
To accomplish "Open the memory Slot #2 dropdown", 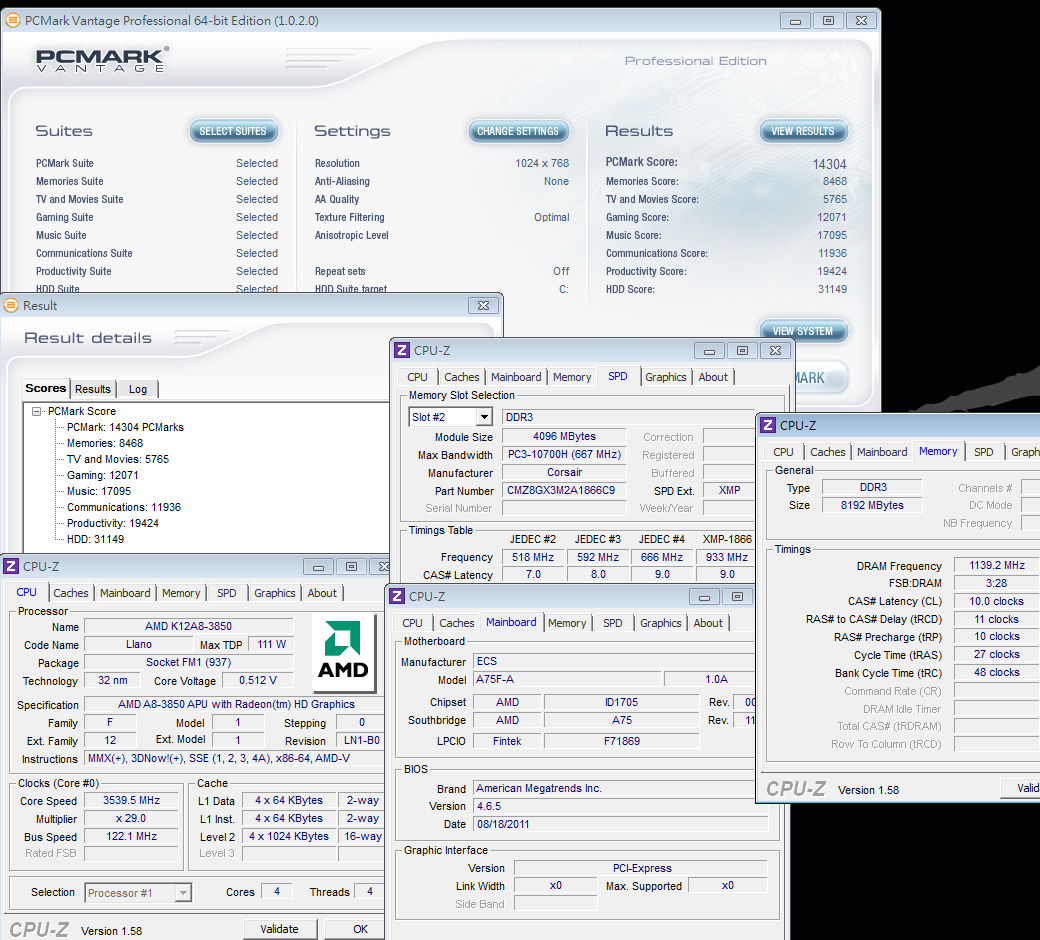I will 484,417.
